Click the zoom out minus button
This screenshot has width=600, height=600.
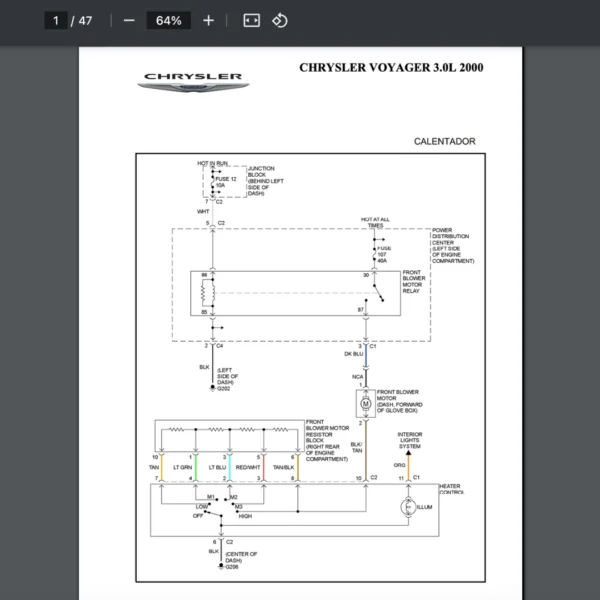(x=129, y=20)
